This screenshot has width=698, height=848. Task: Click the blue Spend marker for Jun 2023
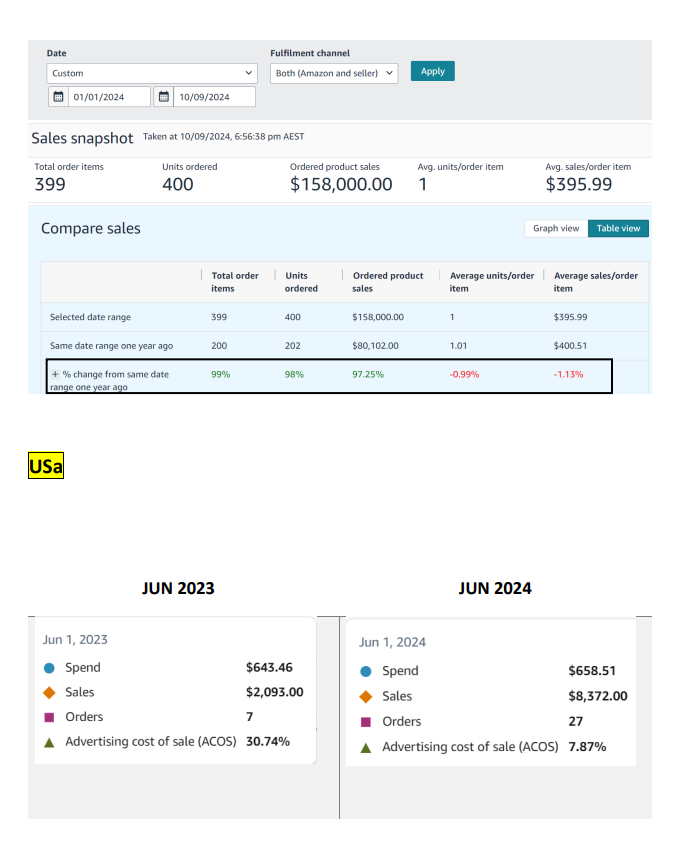coord(49,668)
